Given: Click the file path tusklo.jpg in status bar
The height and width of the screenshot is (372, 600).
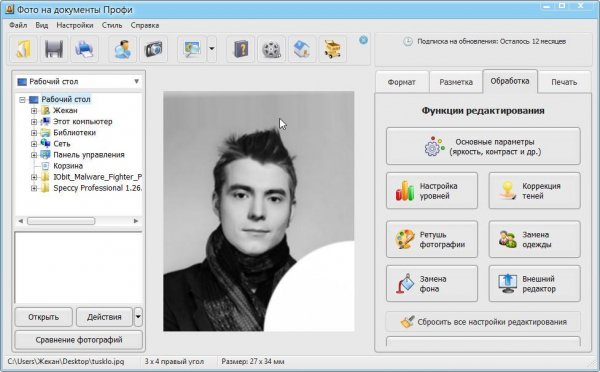Looking at the screenshot, I should 66,362.
